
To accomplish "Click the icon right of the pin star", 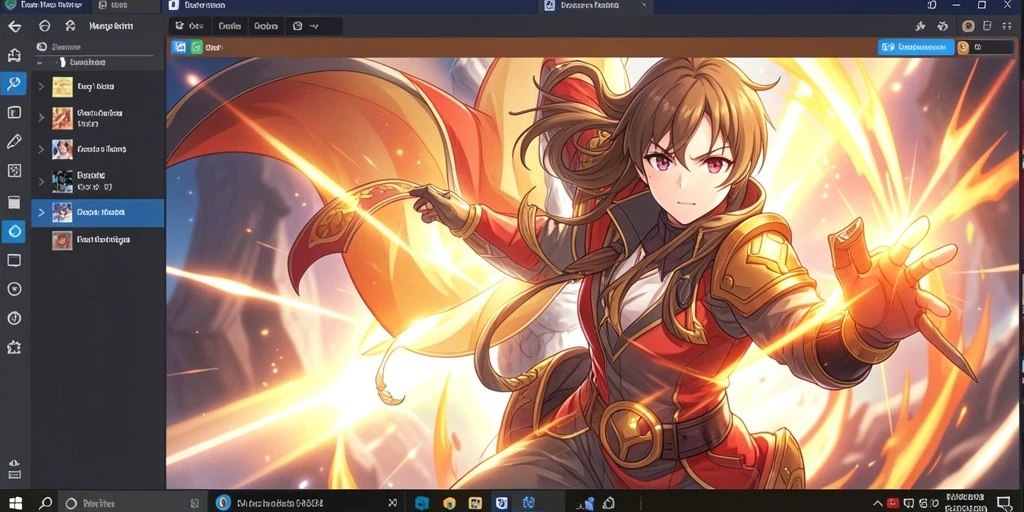I will pyautogui.click(x=942, y=26).
